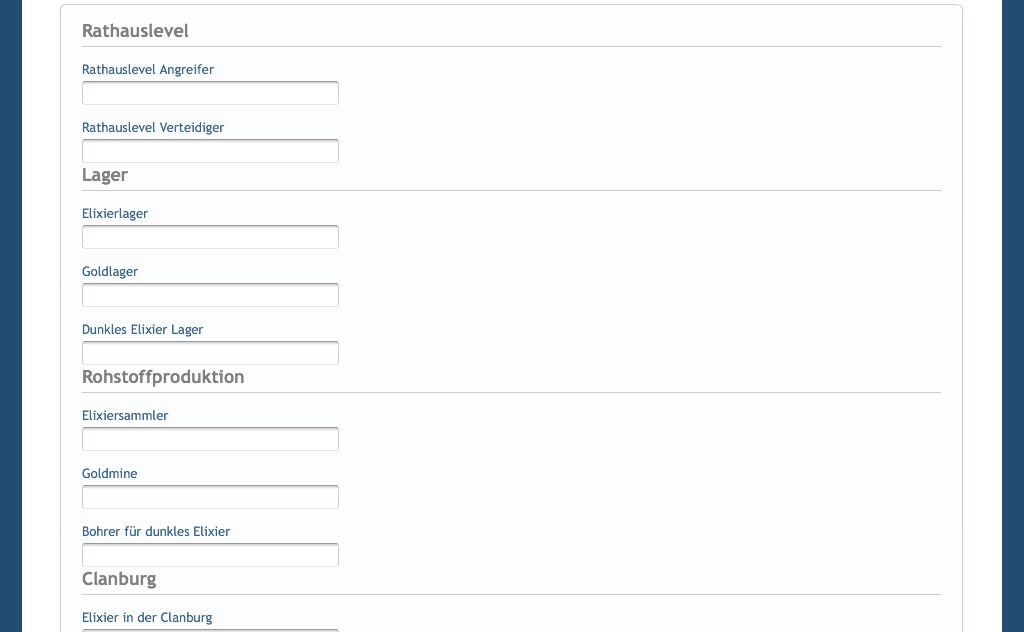The image size is (1024, 632).
Task: Click the Dunkles Elixier Lager input box
Action: [x=210, y=353]
